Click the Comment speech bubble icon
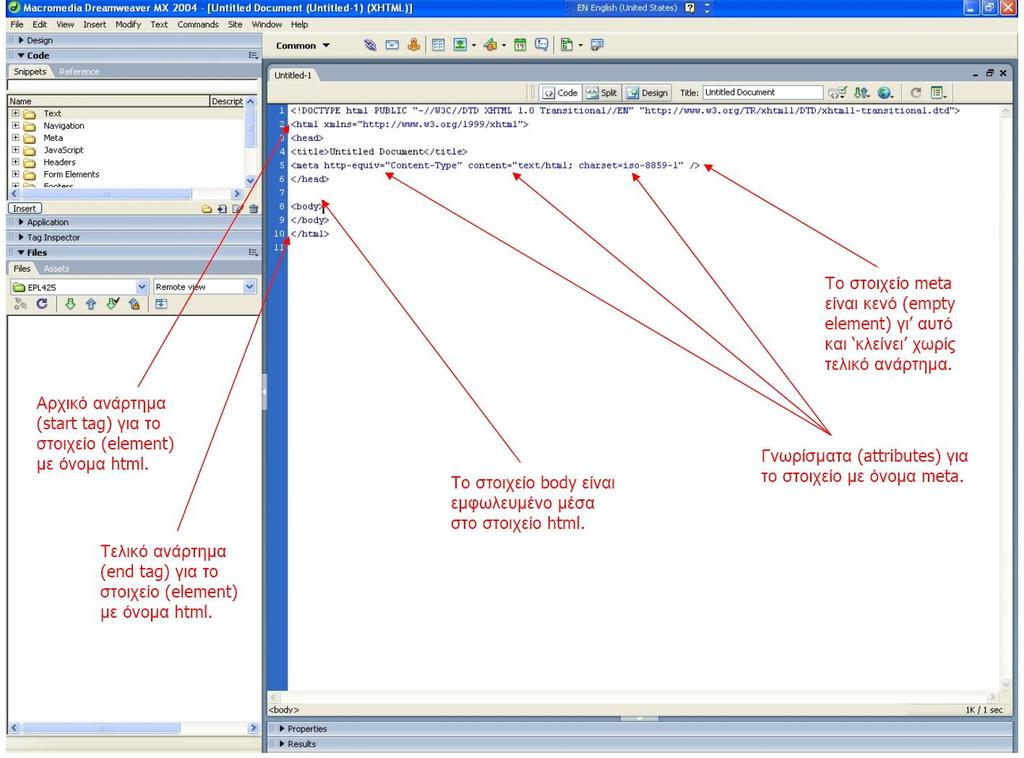 [541, 45]
